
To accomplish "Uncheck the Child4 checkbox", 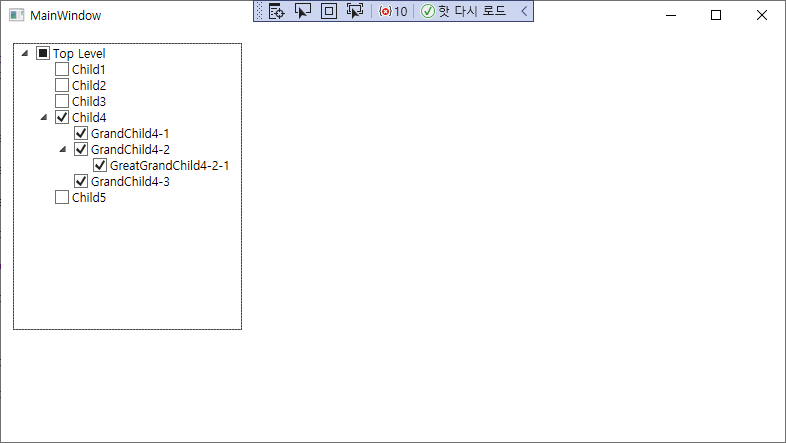I will (x=62, y=117).
